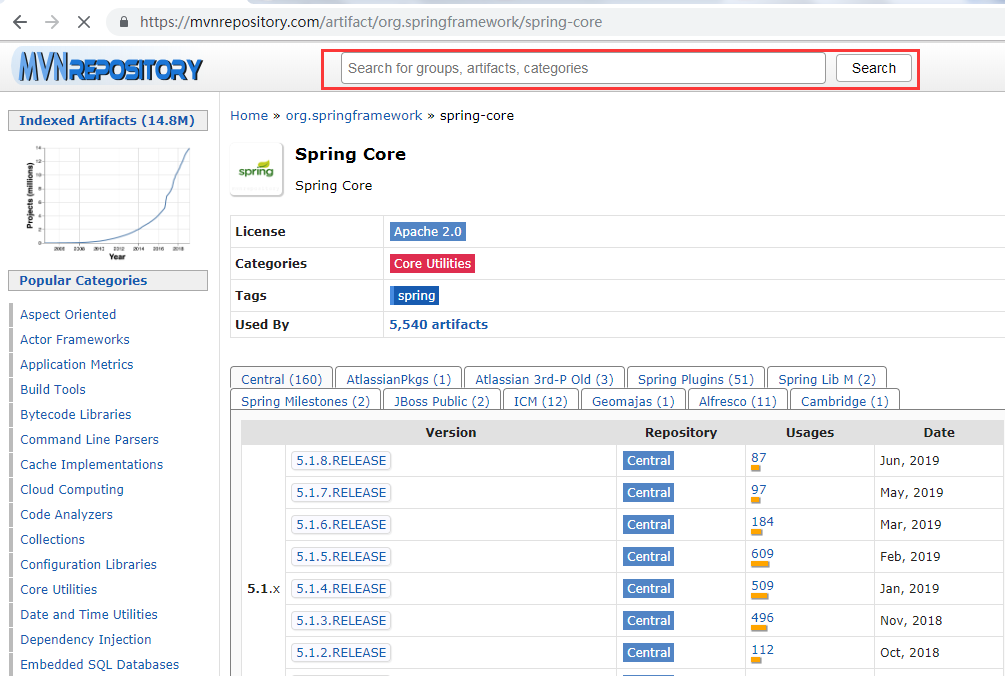Viewport: 1005px width, 676px height.
Task: Click the browser back arrow
Action: [x=21, y=22]
